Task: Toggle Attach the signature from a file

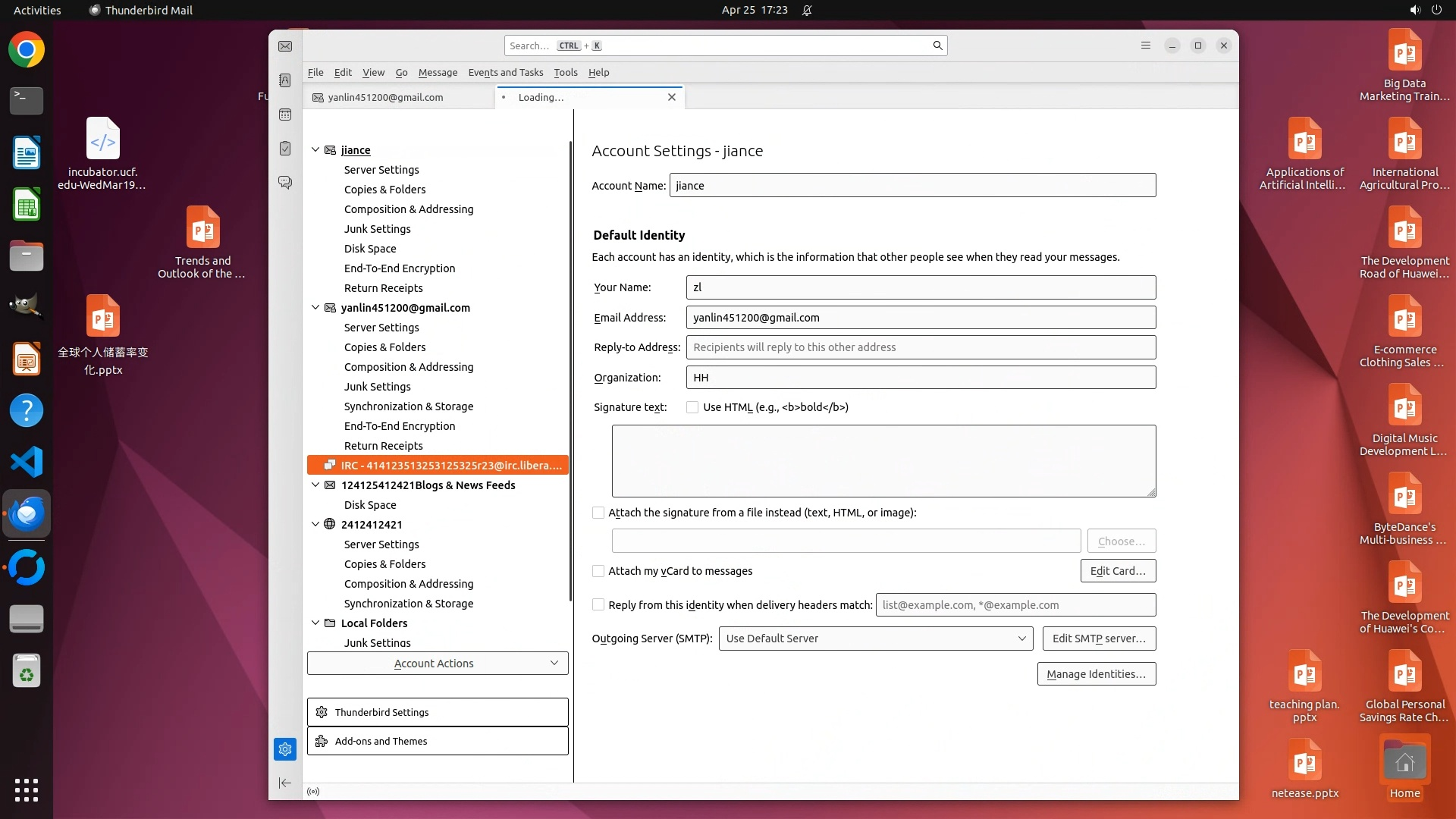Action: [x=598, y=513]
